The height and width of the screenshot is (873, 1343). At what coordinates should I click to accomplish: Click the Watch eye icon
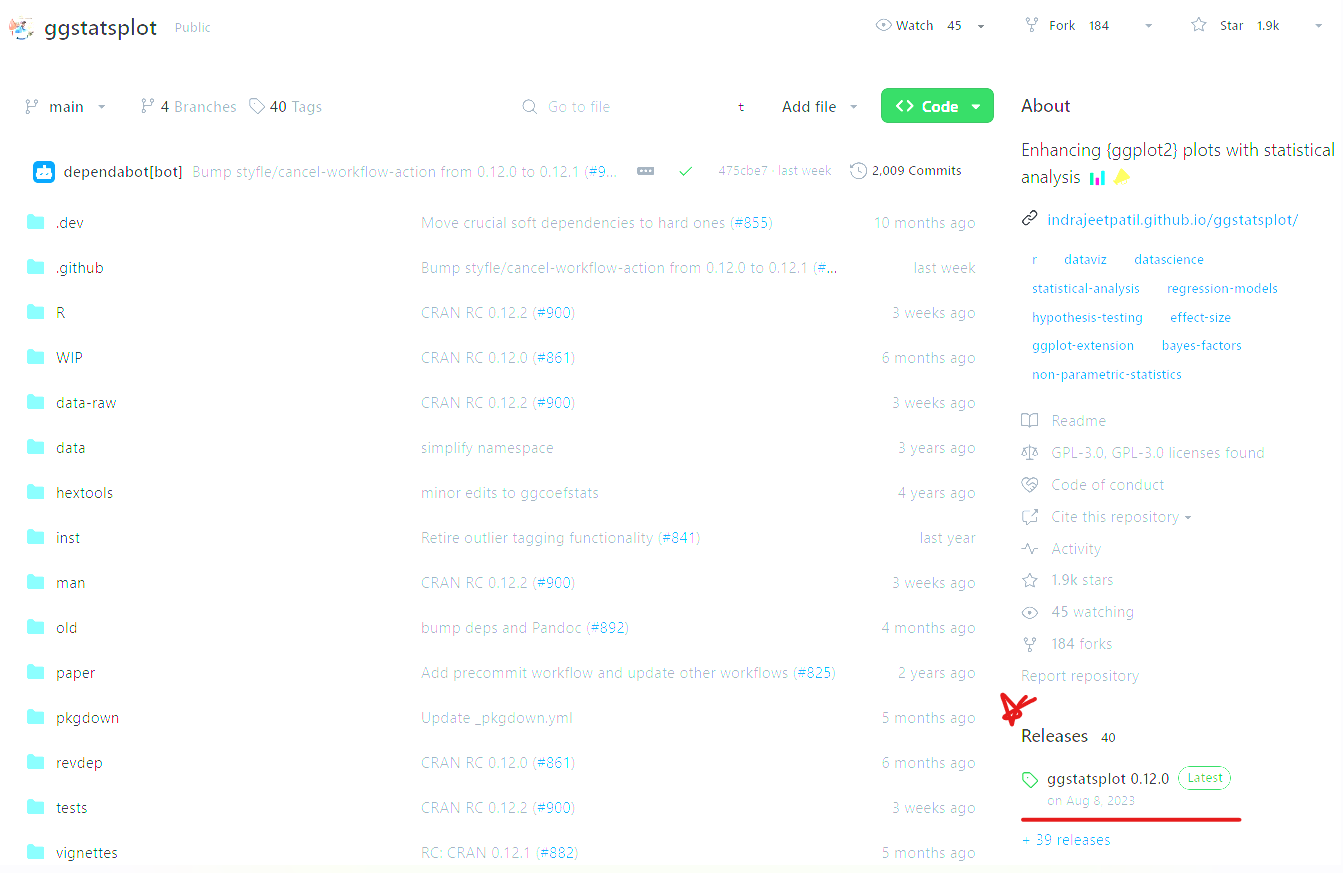pyautogui.click(x=883, y=25)
